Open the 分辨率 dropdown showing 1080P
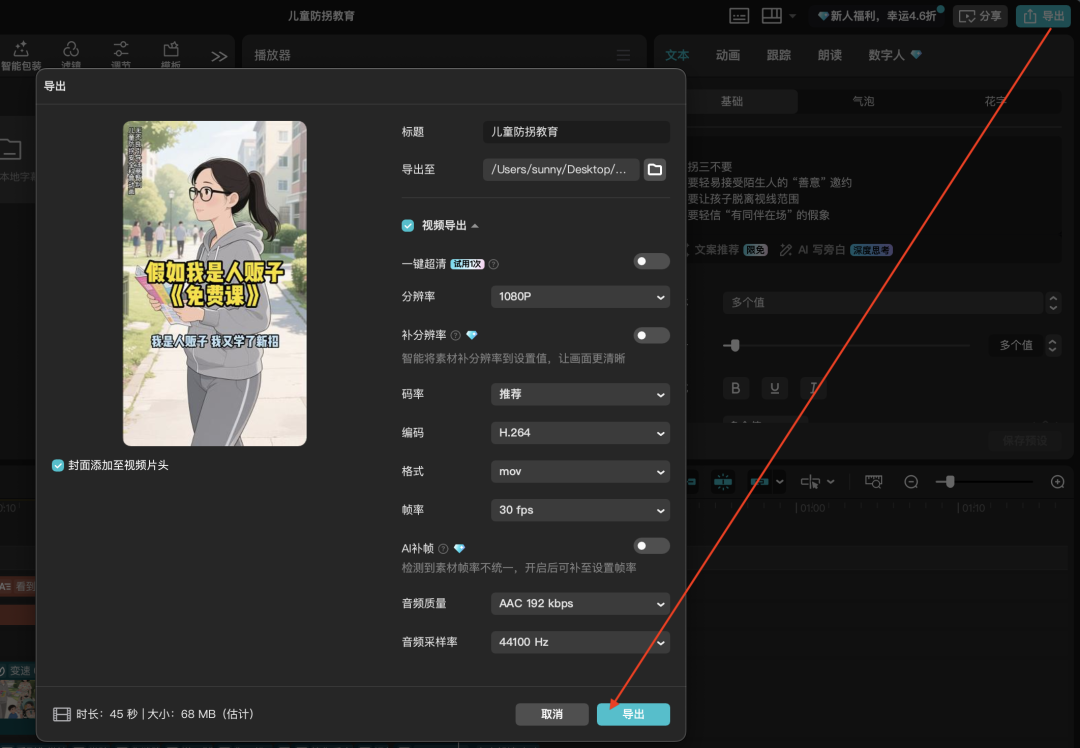 [580, 297]
